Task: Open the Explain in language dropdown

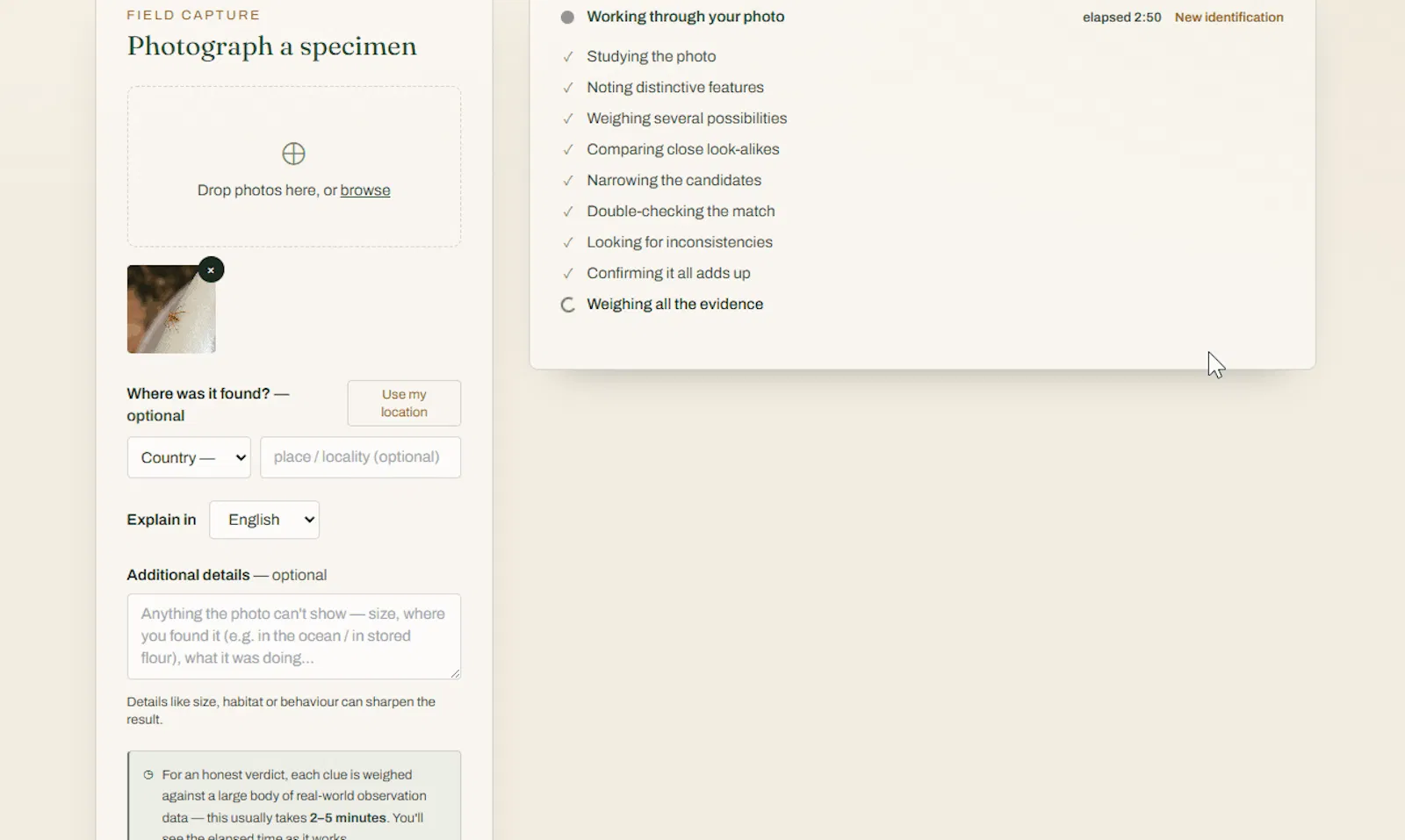Action: point(264,520)
